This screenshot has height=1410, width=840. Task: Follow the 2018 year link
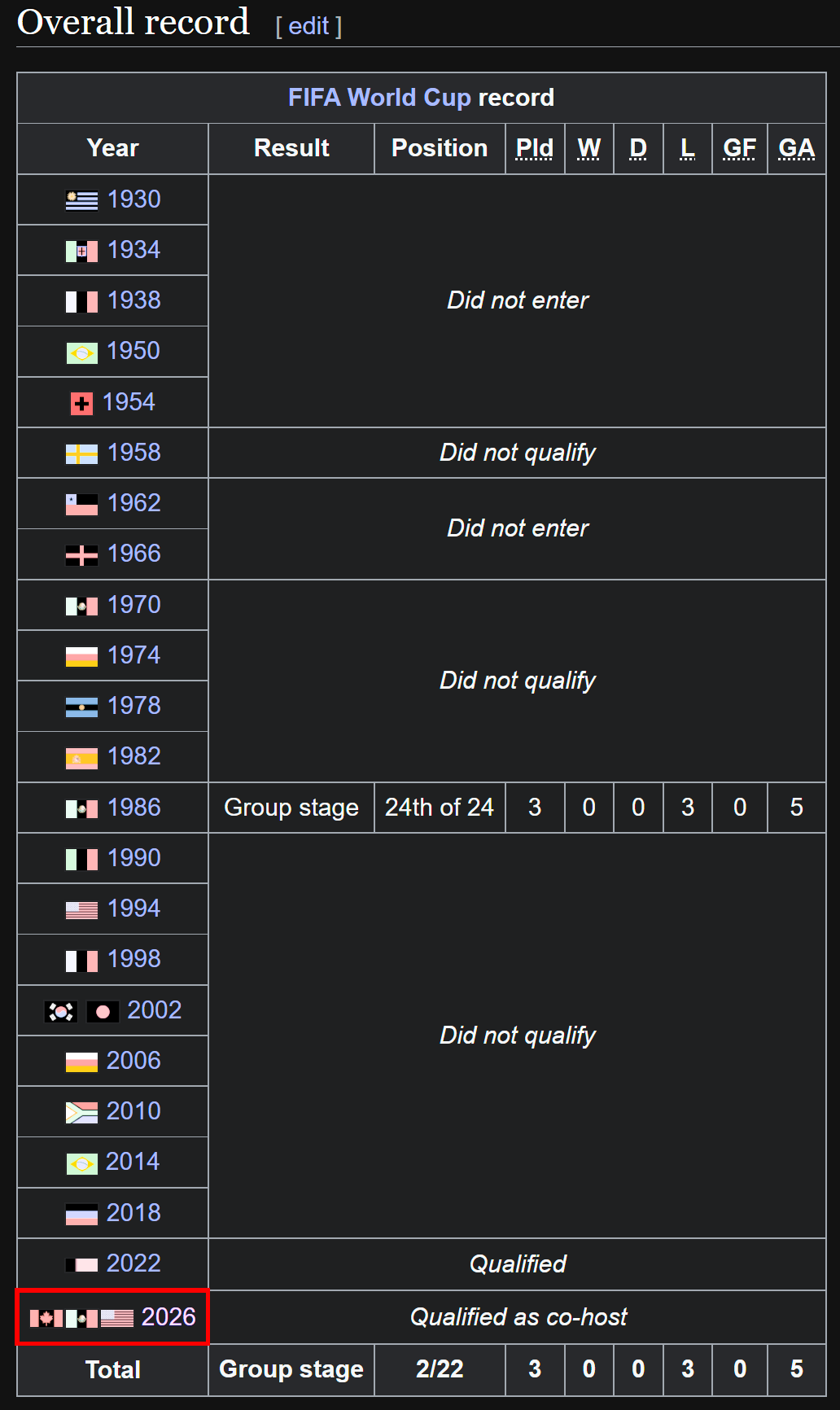133,1213
